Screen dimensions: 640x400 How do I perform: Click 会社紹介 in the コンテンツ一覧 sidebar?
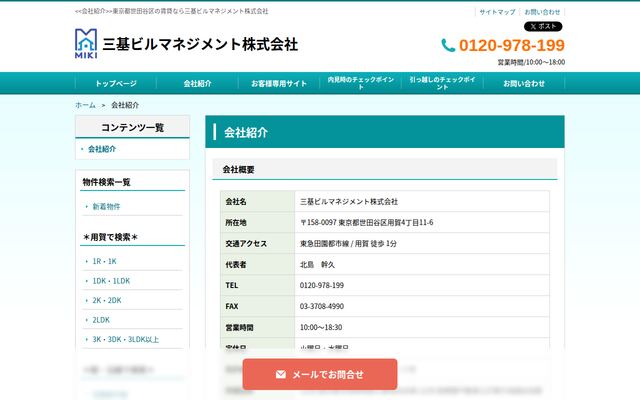tap(102, 149)
